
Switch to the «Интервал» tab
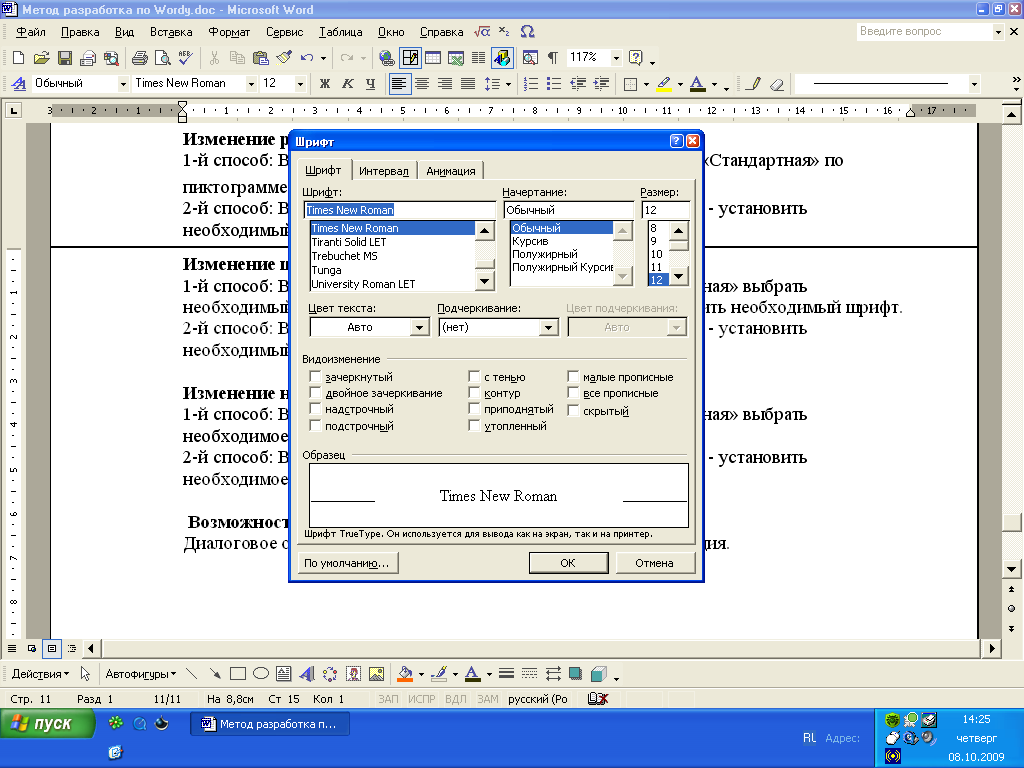pyautogui.click(x=384, y=171)
